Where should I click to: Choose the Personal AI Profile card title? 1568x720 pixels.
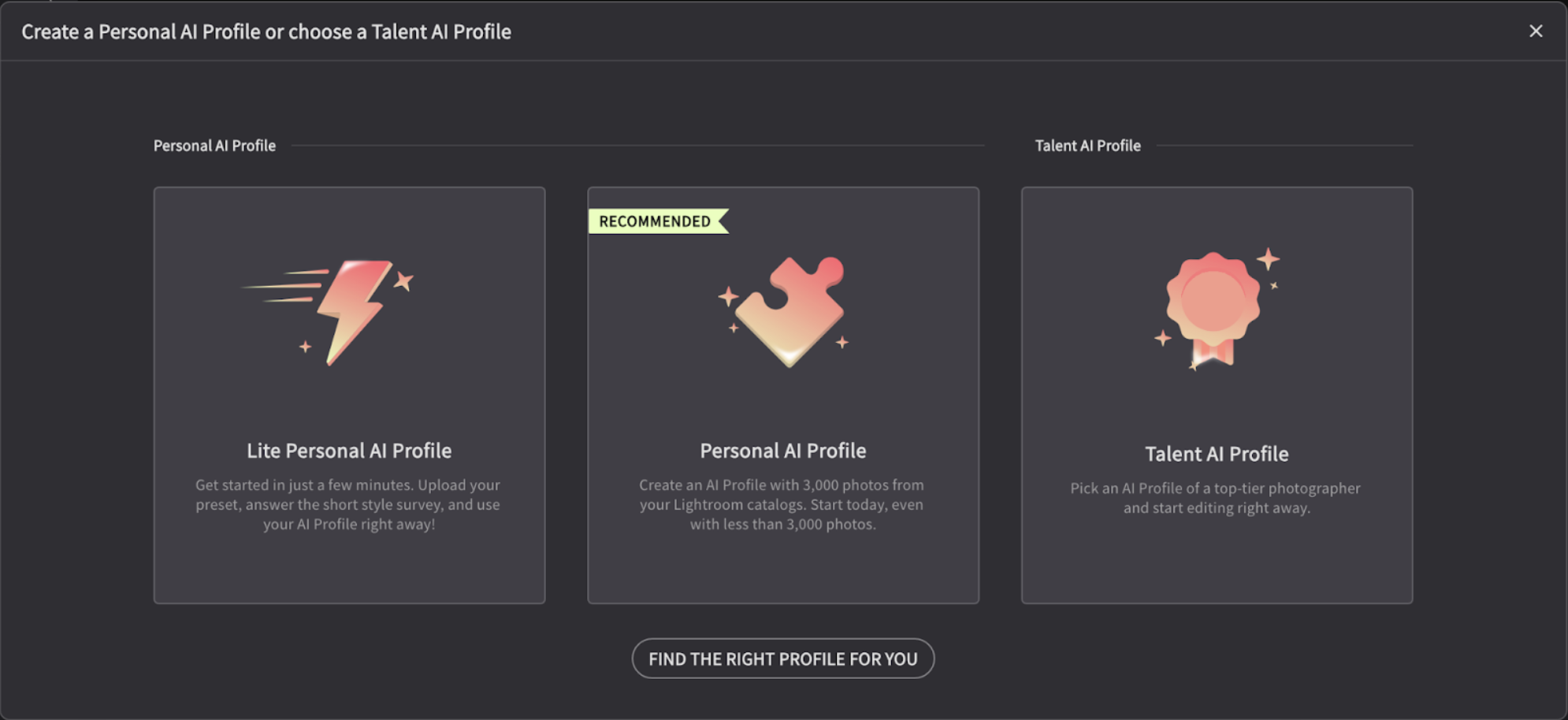click(783, 451)
